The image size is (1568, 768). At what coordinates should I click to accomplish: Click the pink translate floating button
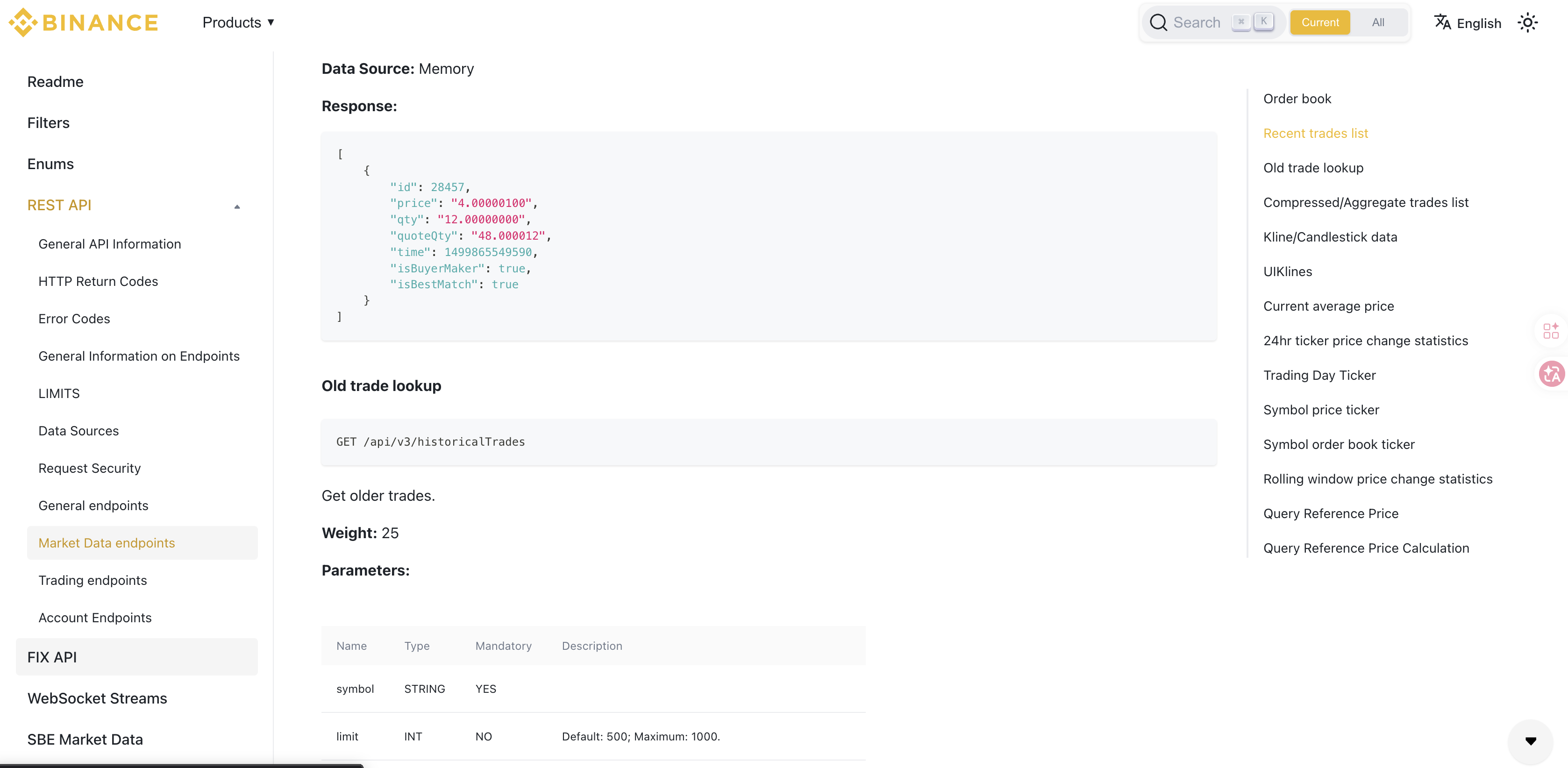point(1551,374)
